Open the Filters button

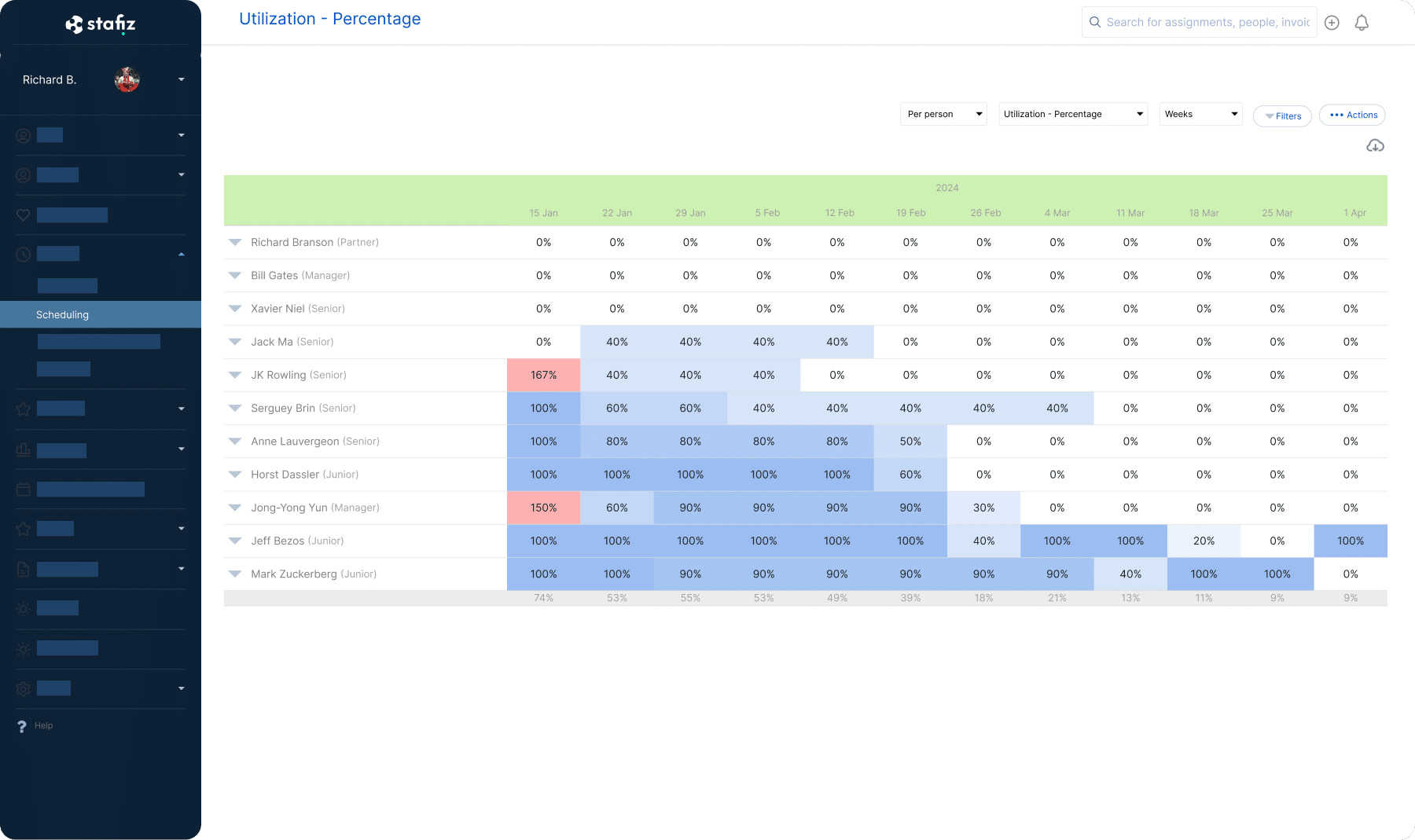pos(1282,116)
